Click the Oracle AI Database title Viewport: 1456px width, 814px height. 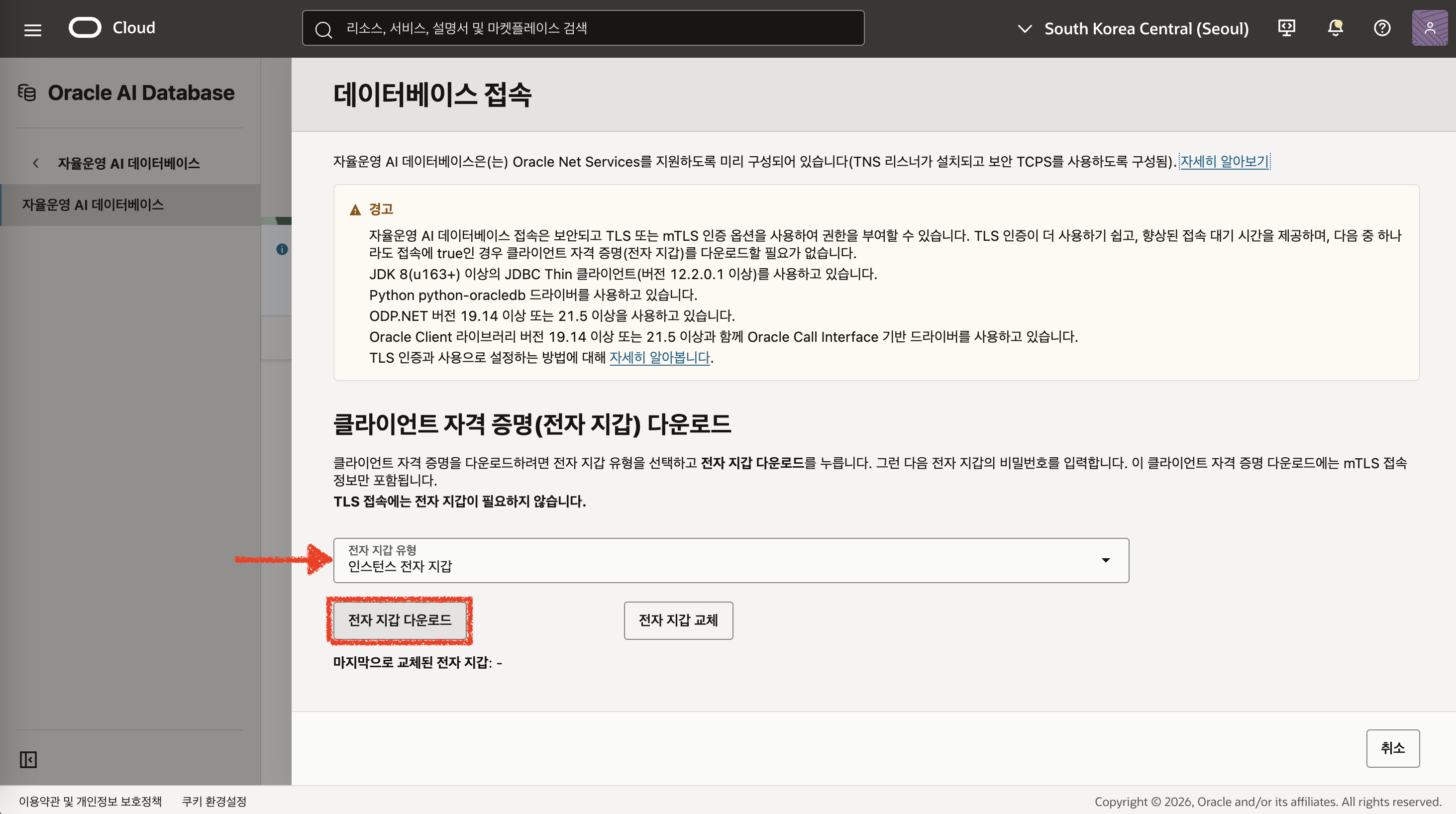click(141, 92)
